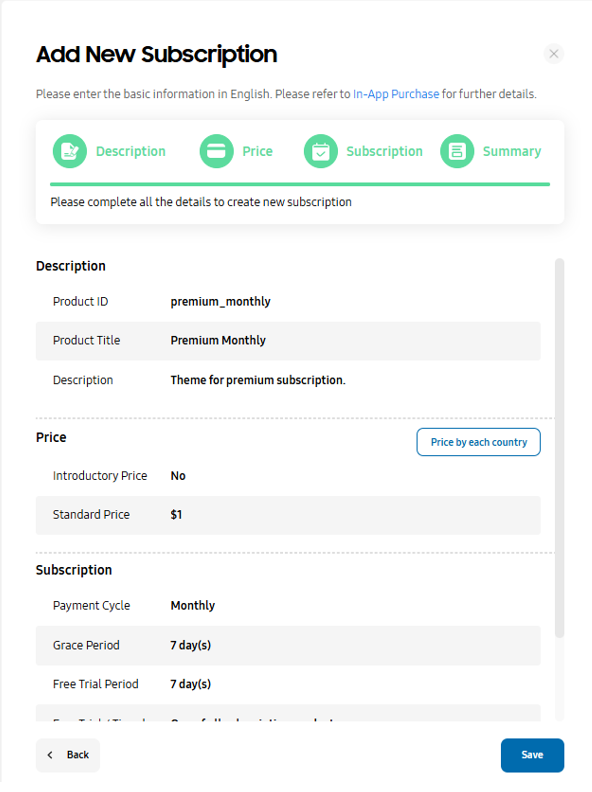Click the back chevron arrow icon

[50, 755]
